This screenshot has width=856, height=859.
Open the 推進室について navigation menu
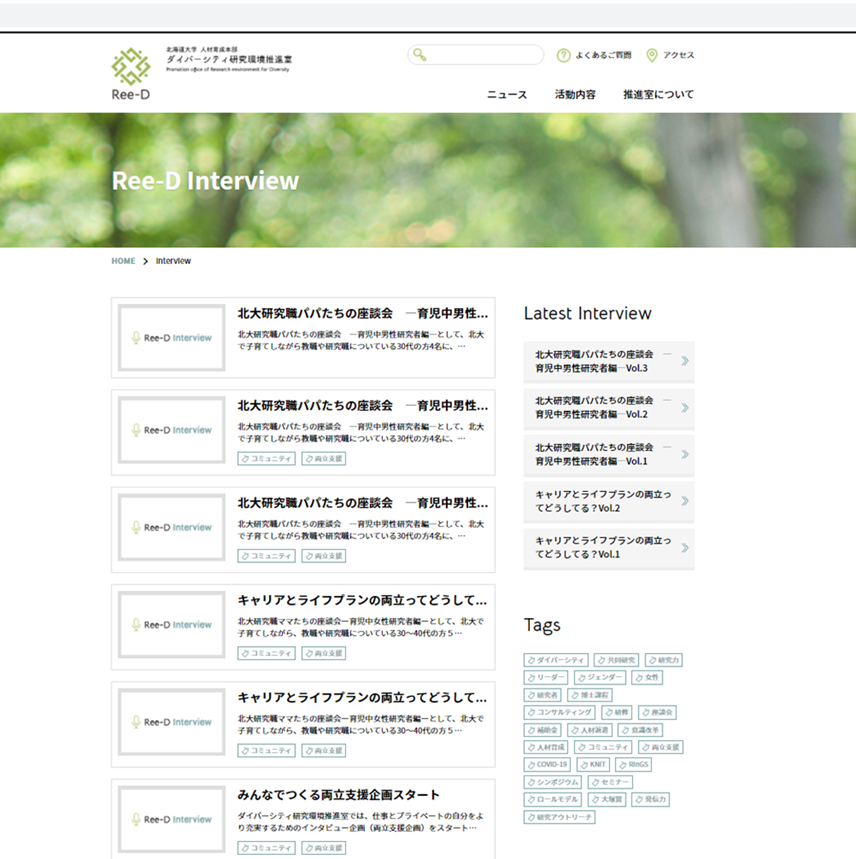coord(658,95)
